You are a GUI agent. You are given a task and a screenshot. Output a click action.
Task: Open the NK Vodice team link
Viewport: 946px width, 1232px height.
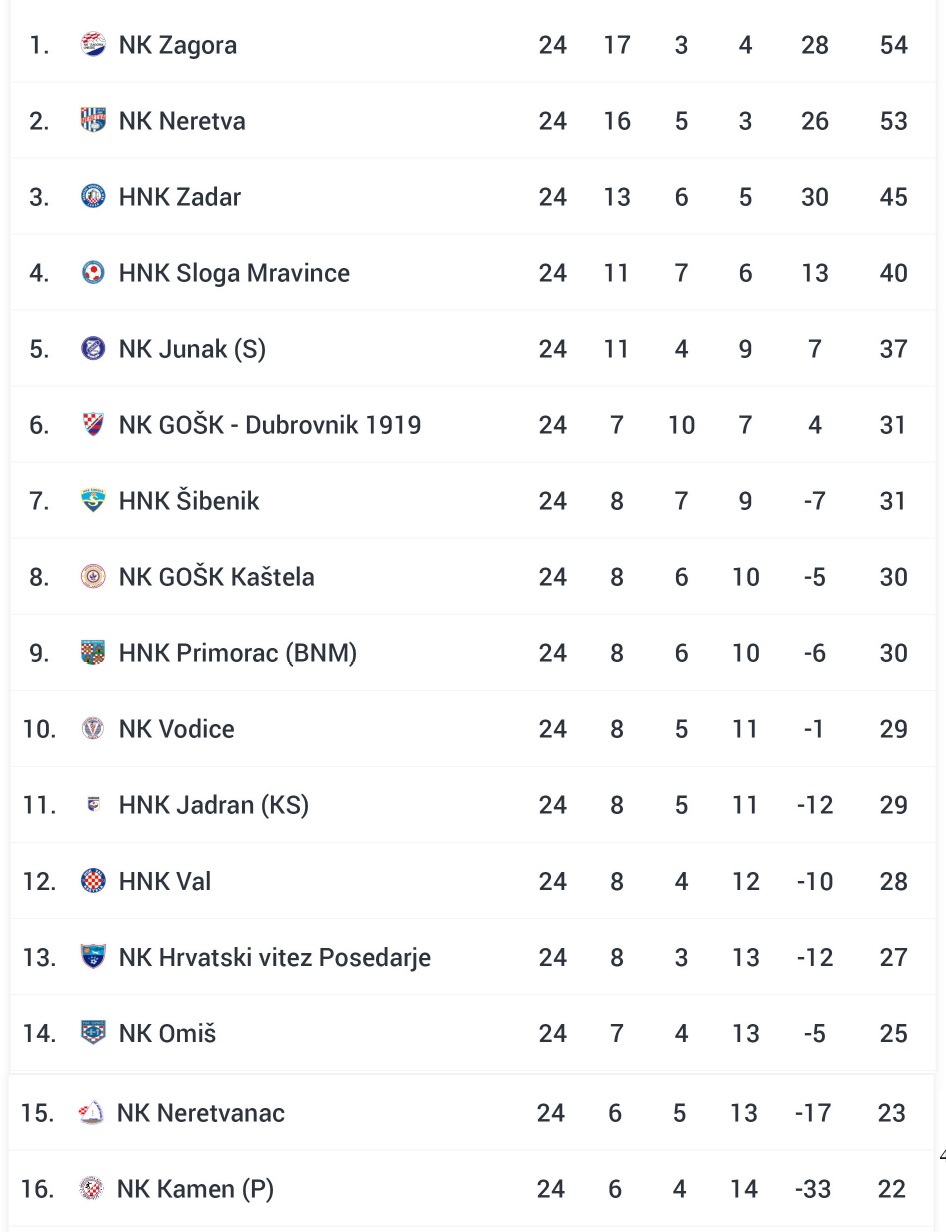click(176, 729)
